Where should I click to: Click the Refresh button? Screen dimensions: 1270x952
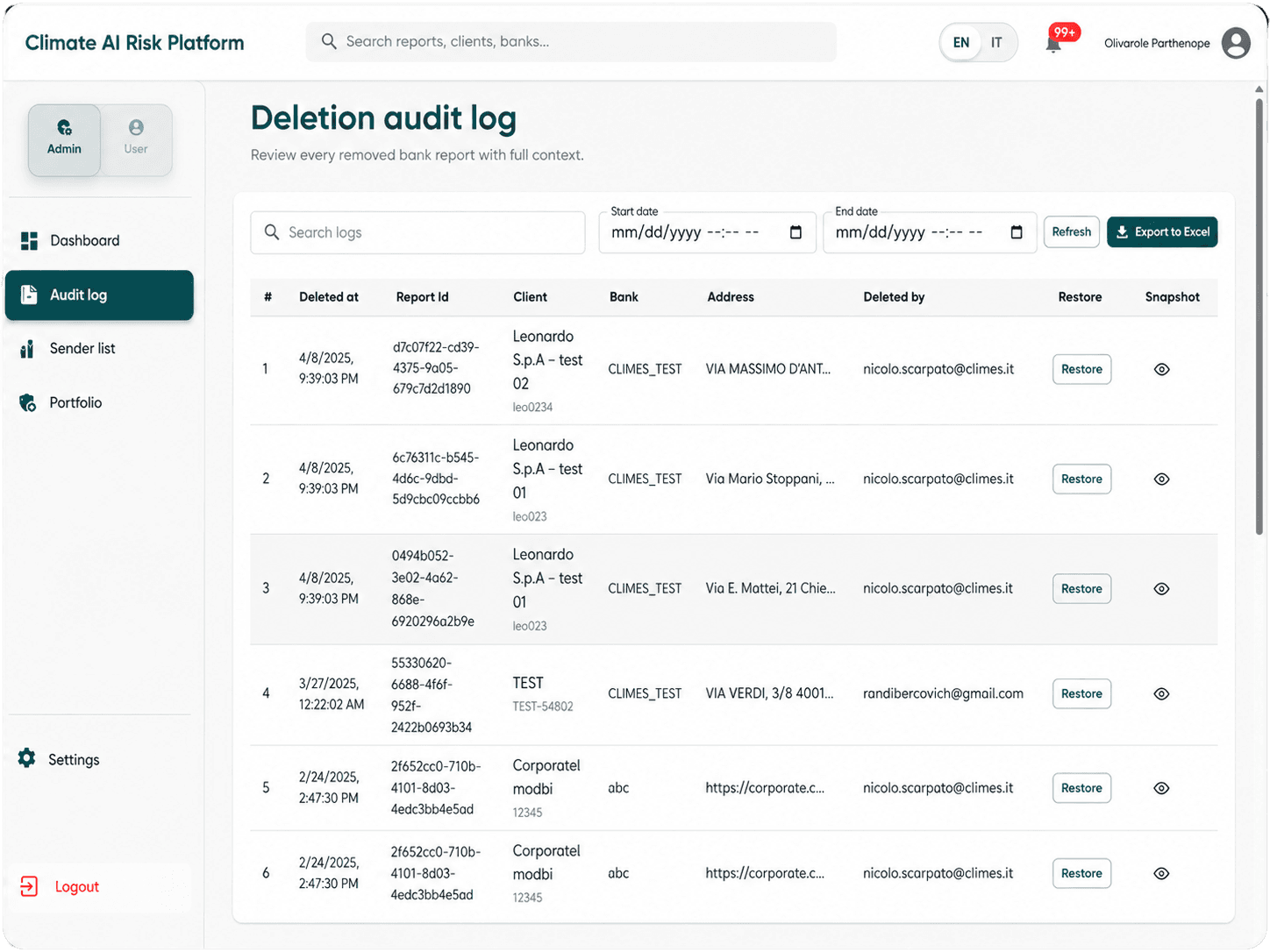pyautogui.click(x=1071, y=232)
